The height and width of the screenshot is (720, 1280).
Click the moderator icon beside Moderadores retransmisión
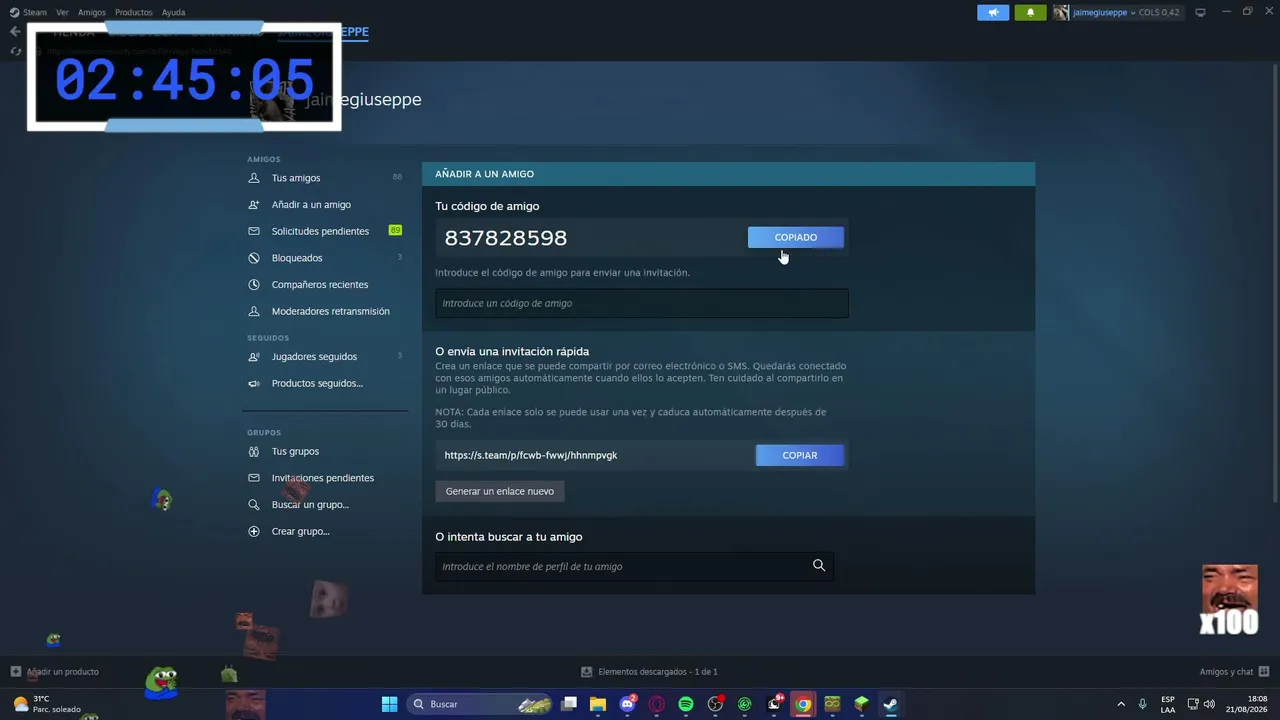254,311
